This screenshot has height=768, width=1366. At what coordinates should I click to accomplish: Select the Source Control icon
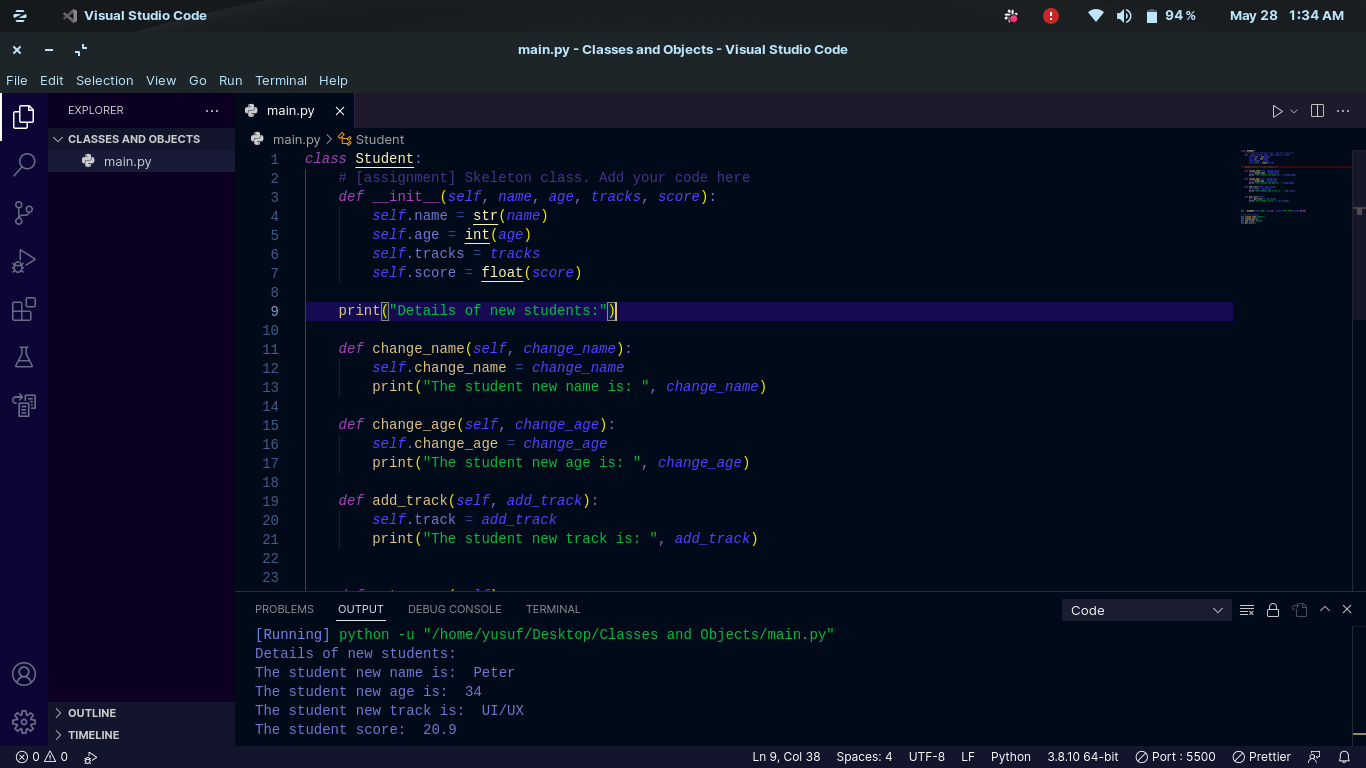click(24, 212)
